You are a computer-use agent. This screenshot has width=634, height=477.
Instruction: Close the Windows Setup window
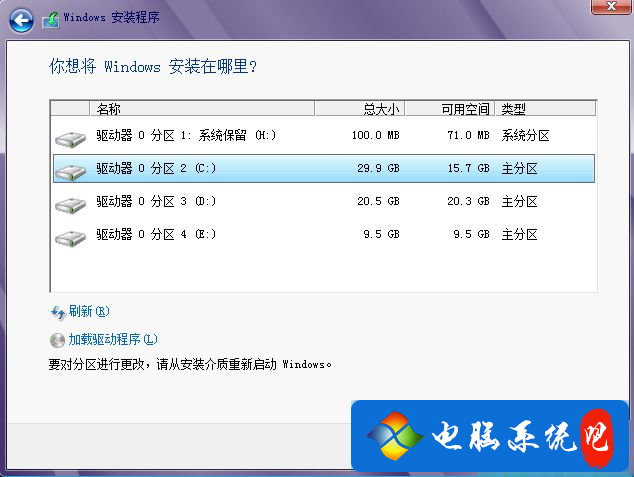pyautogui.click(x=611, y=6)
